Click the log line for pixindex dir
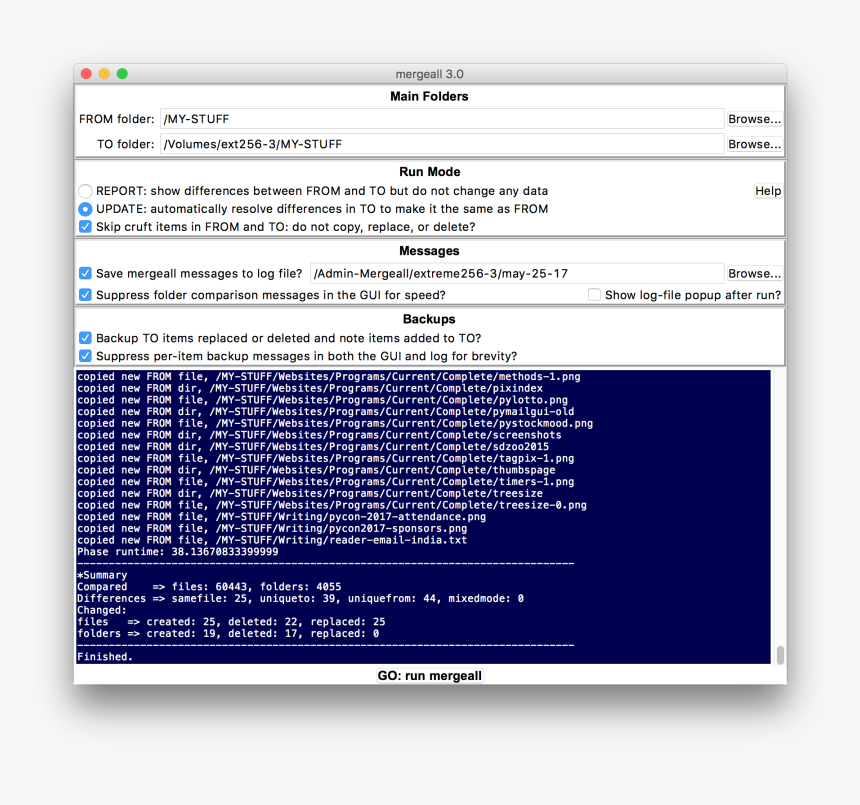The height and width of the screenshot is (805, 860). [x=310, y=388]
